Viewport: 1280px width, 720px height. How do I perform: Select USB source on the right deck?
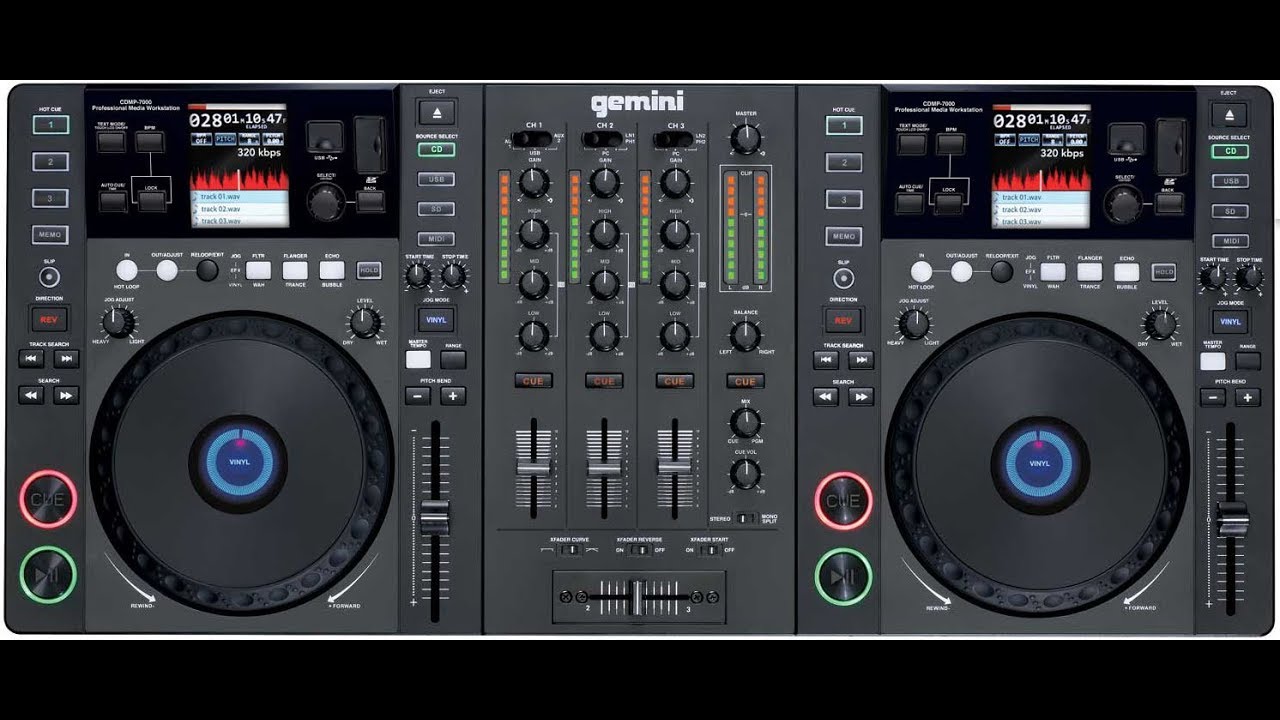pos(1230,182)
